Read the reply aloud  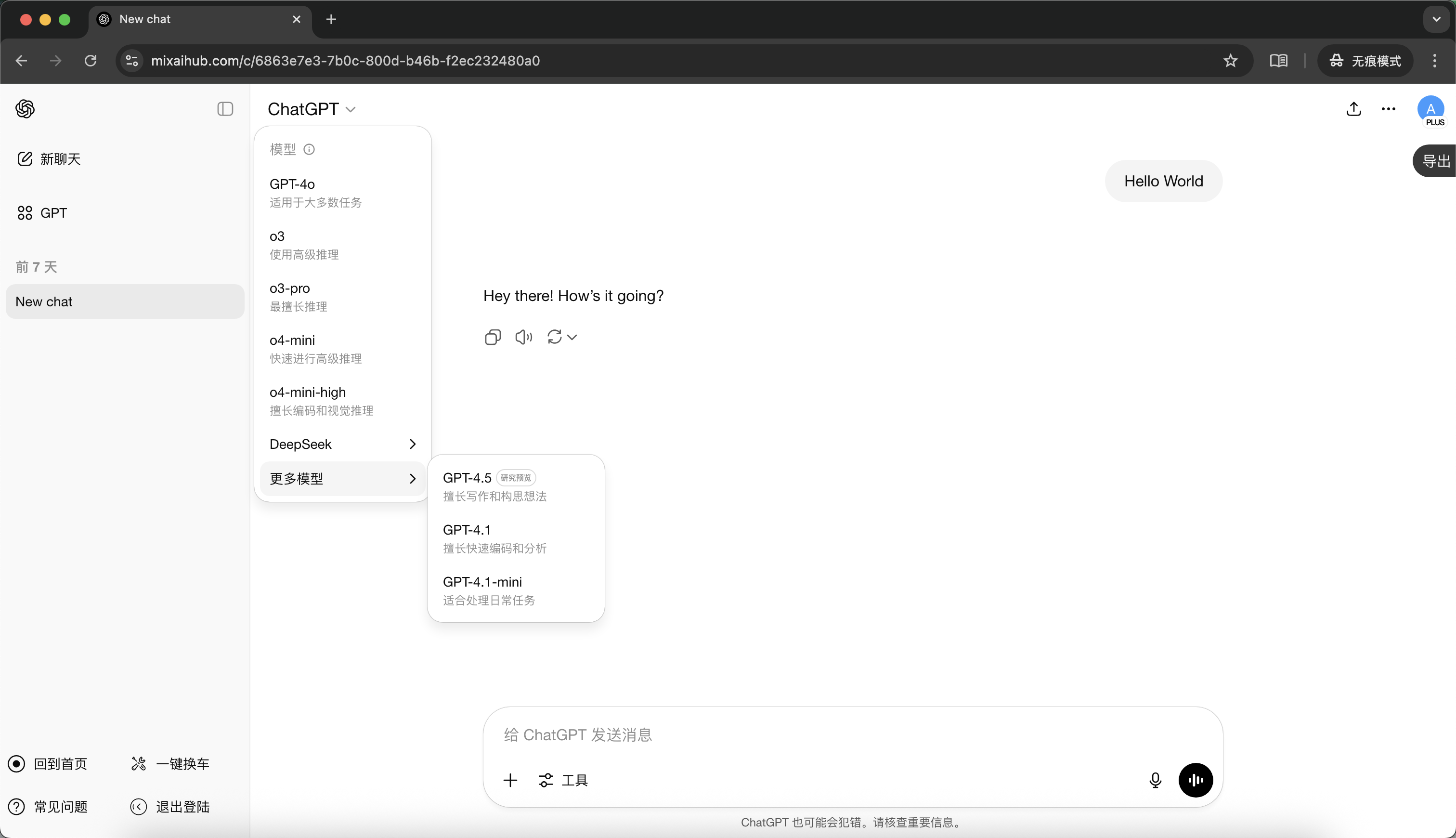point(522,337)
